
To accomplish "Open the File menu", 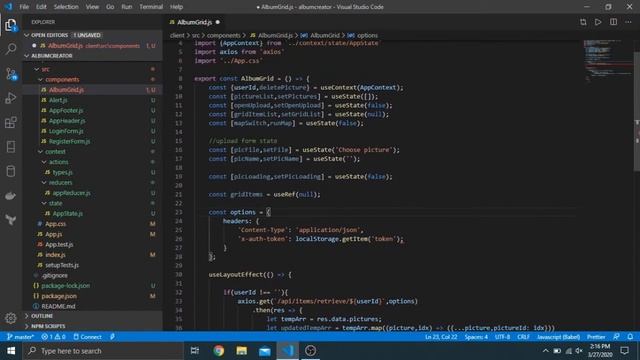I will [24, 7].
